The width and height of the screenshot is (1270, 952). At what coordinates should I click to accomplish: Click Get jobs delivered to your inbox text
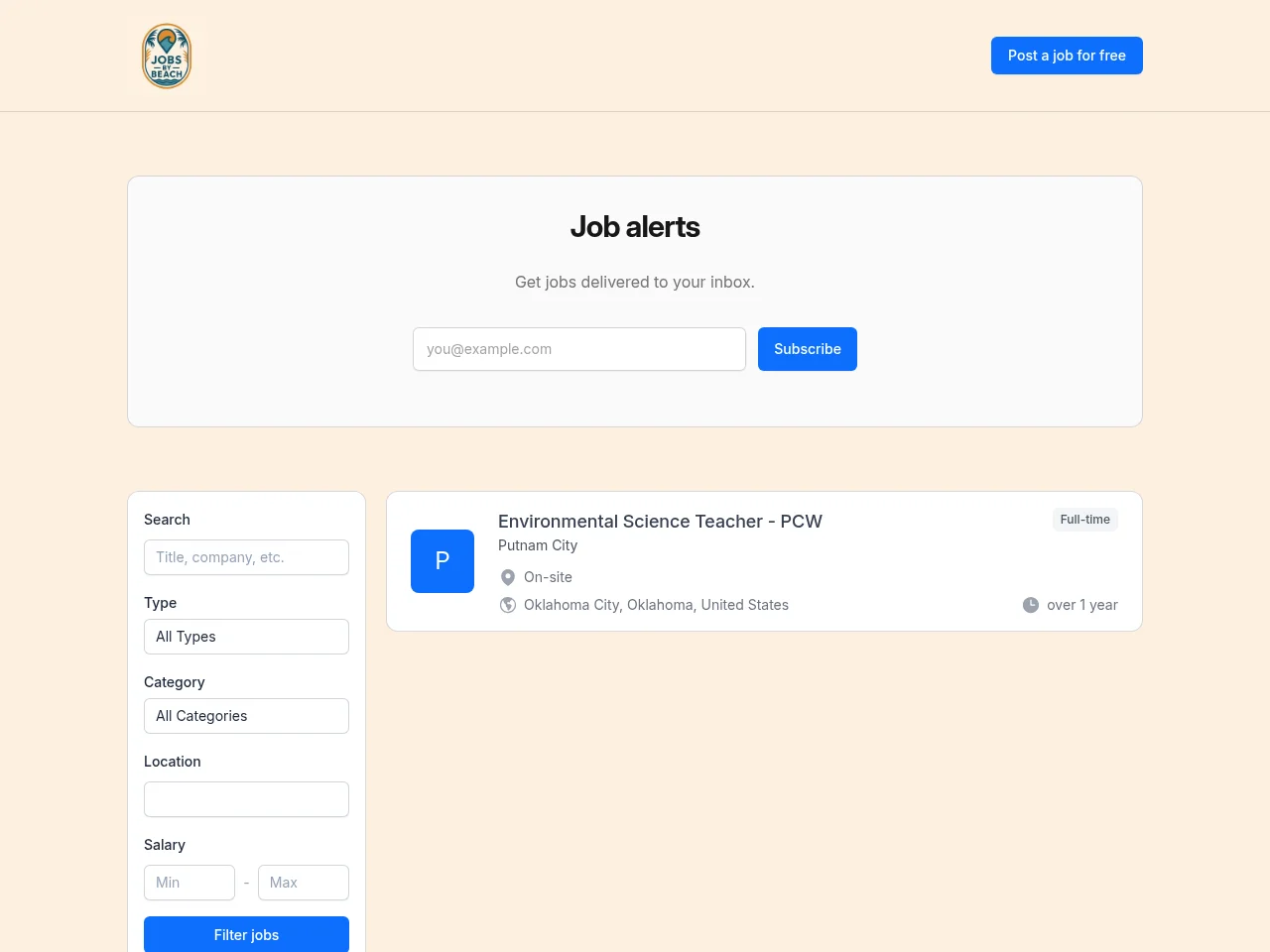tap(635, 282)
